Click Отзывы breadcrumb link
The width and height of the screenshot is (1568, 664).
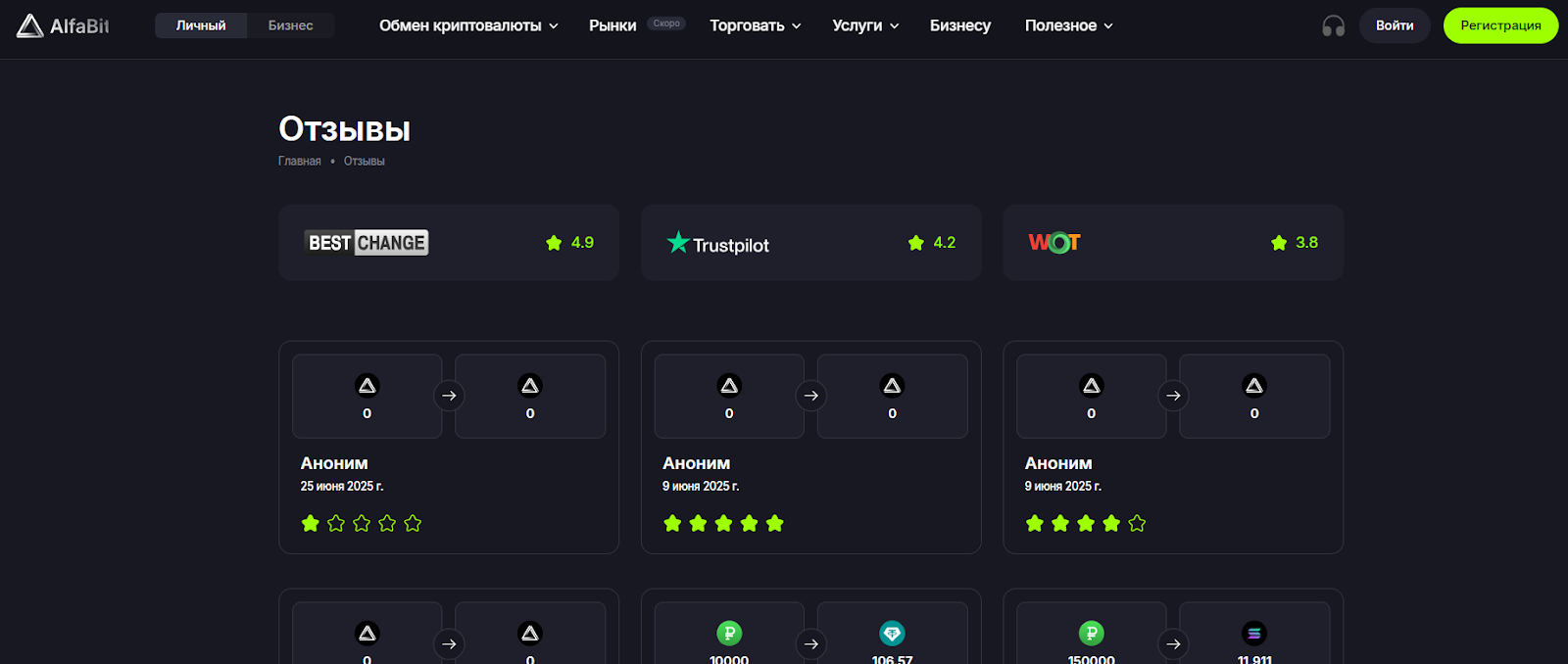364,161
